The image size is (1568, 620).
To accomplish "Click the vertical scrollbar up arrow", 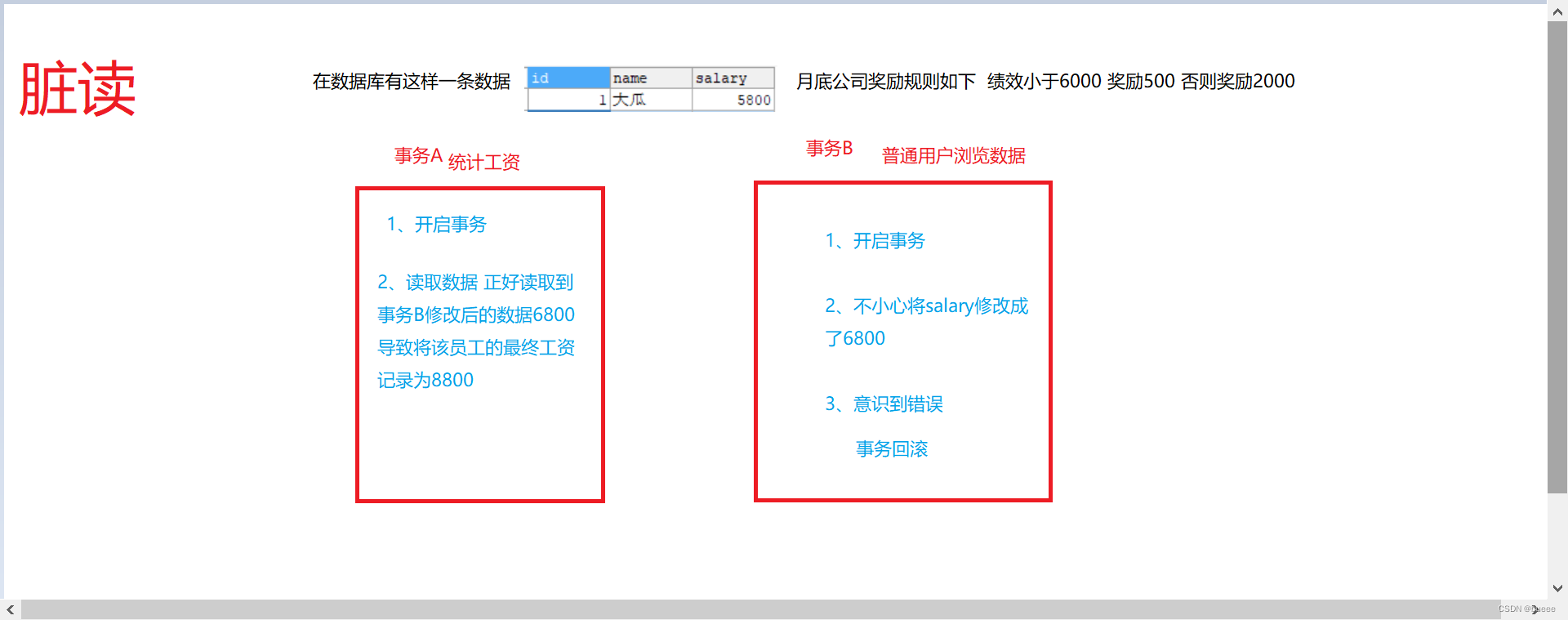I will (1557, 11).
